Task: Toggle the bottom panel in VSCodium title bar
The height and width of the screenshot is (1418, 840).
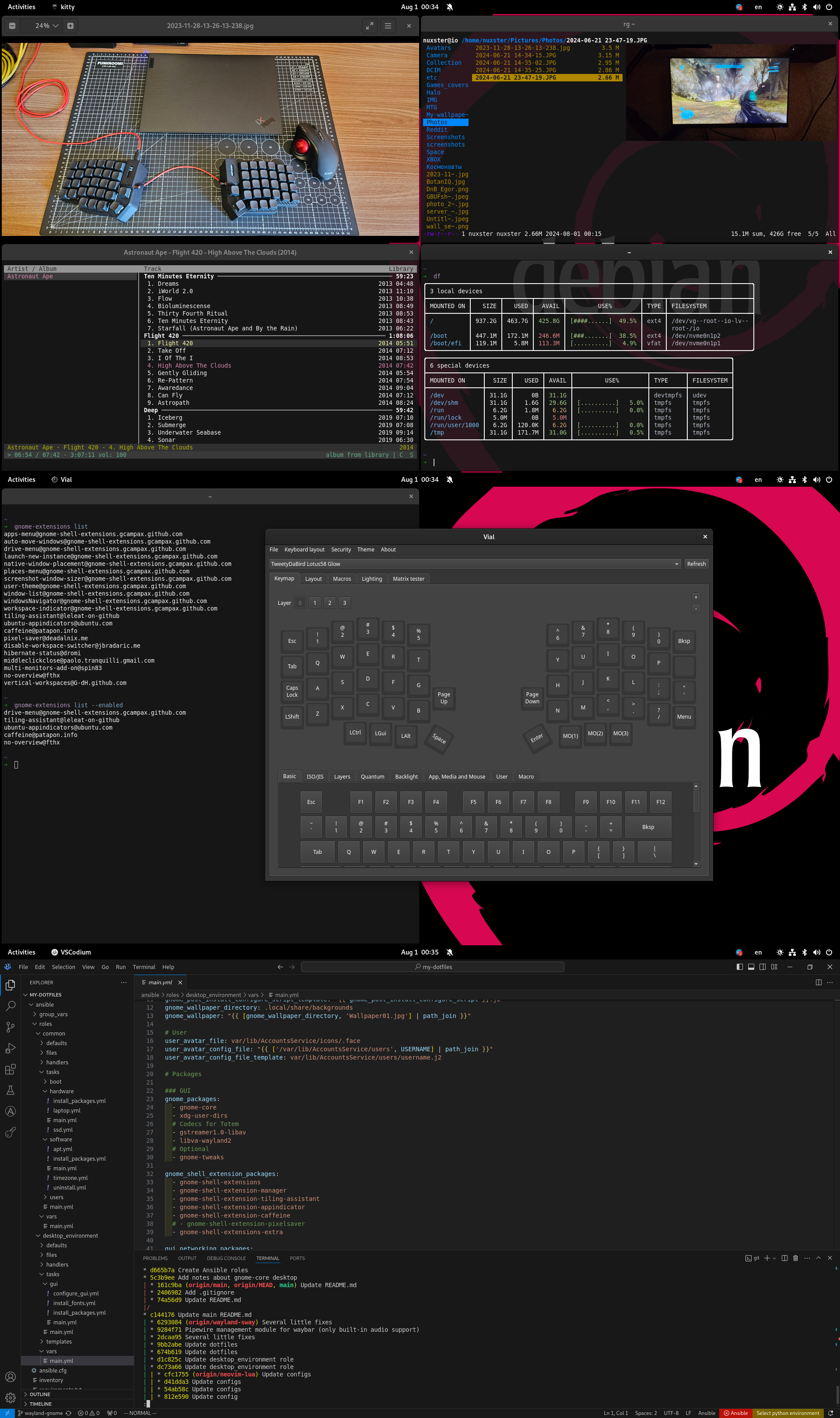Action: point(751,967)
